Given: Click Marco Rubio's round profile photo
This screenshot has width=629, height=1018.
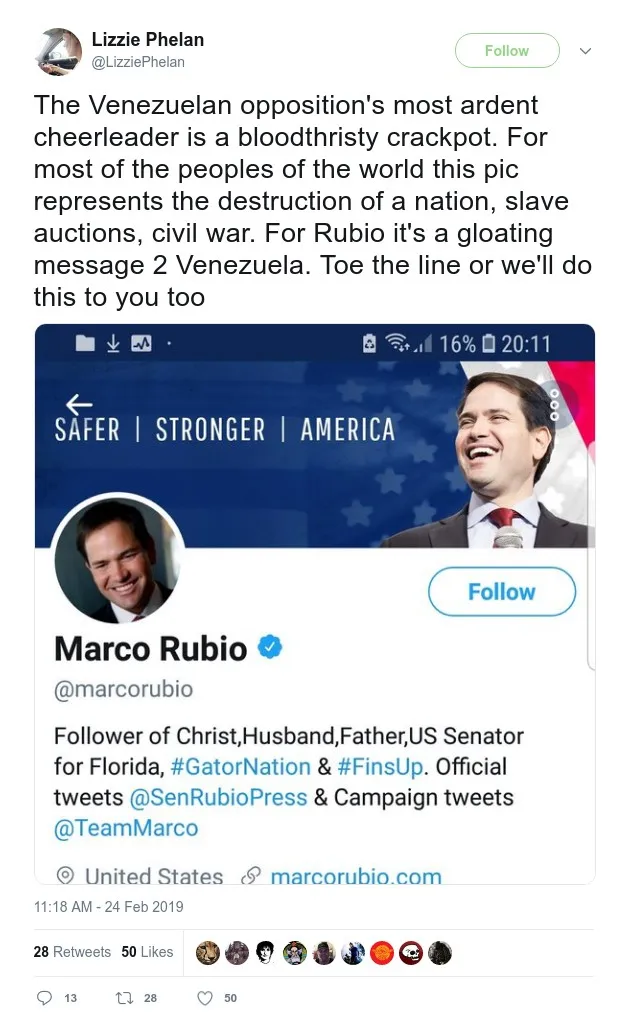Looking at the screenshot, I should pyautogui.click(x=118, y=559).
